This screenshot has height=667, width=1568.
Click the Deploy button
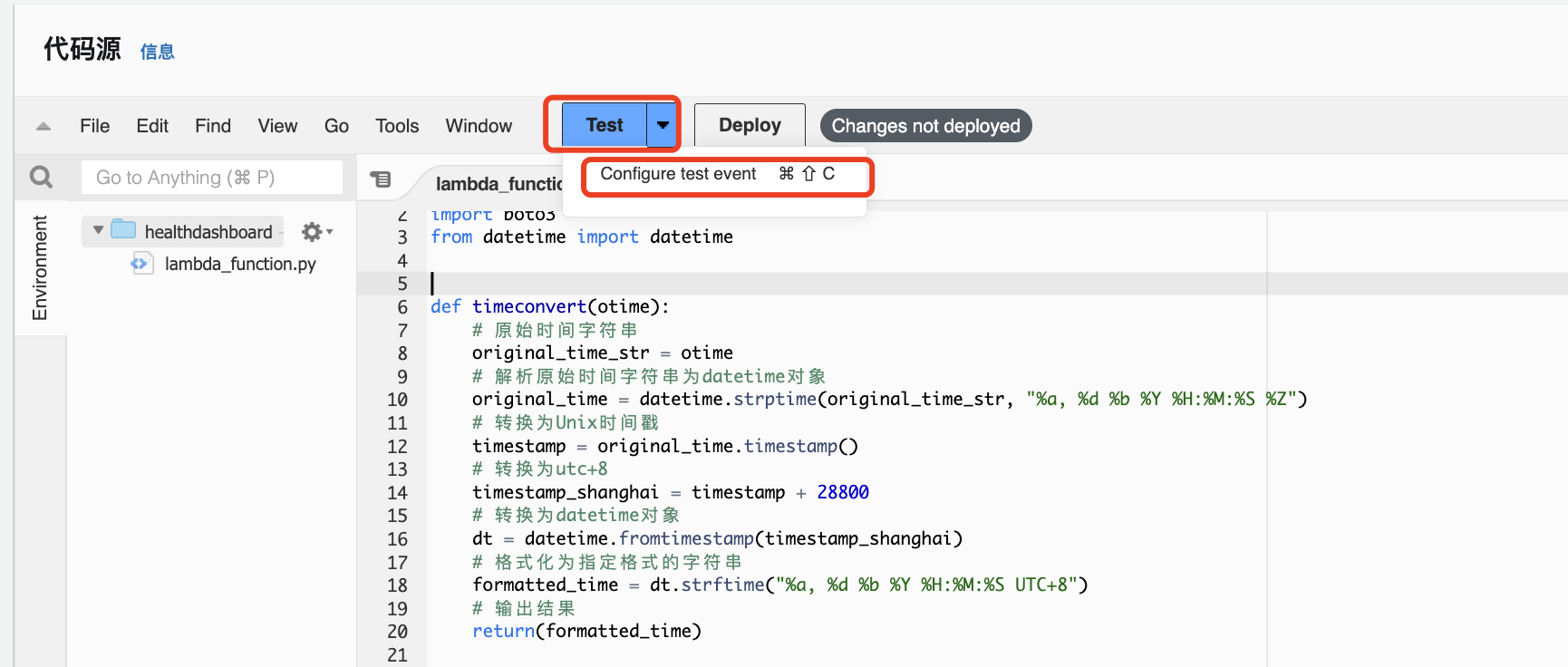click(750, 125)
